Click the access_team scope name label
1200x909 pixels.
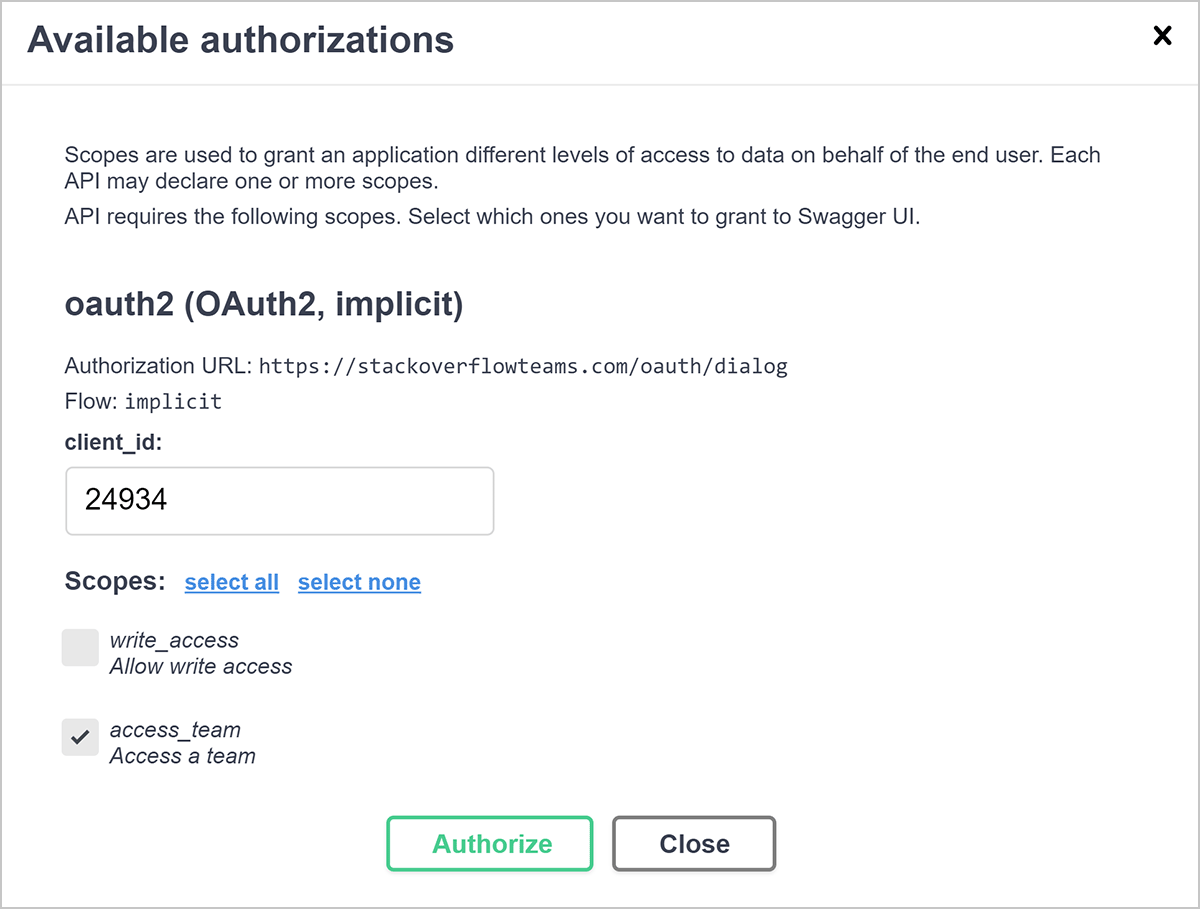click(x=175, y=730)
